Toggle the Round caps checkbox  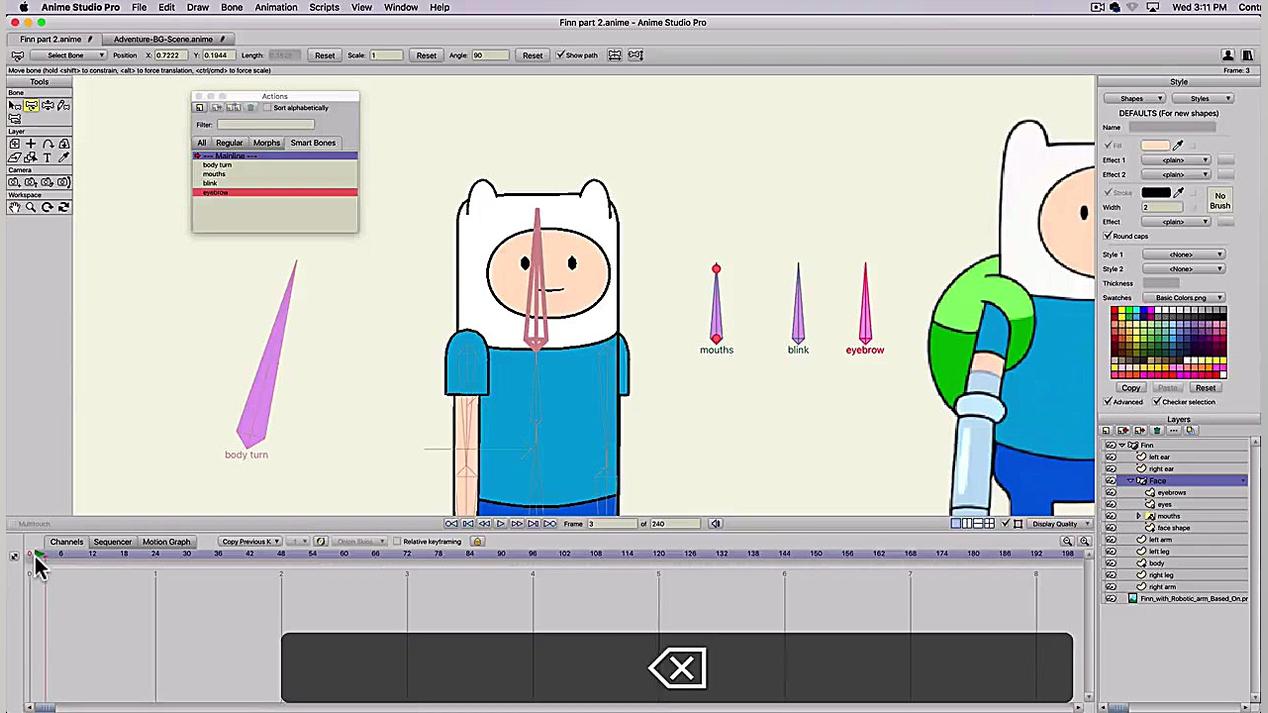(x=1108, y=236)
